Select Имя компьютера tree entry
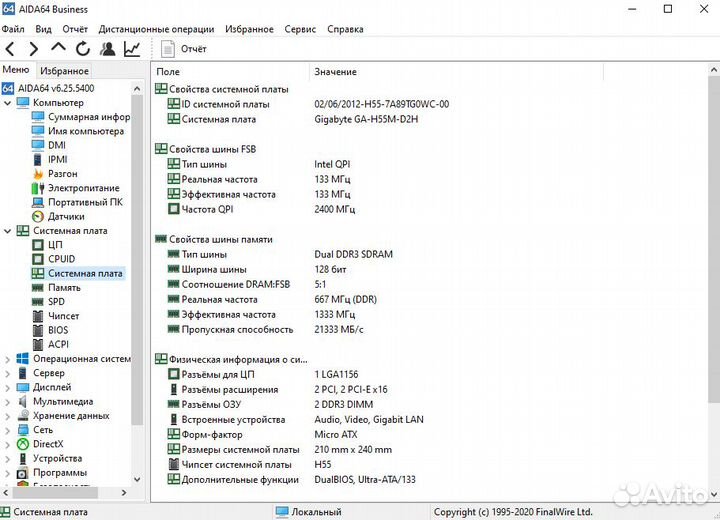 [x=78, y=131]
